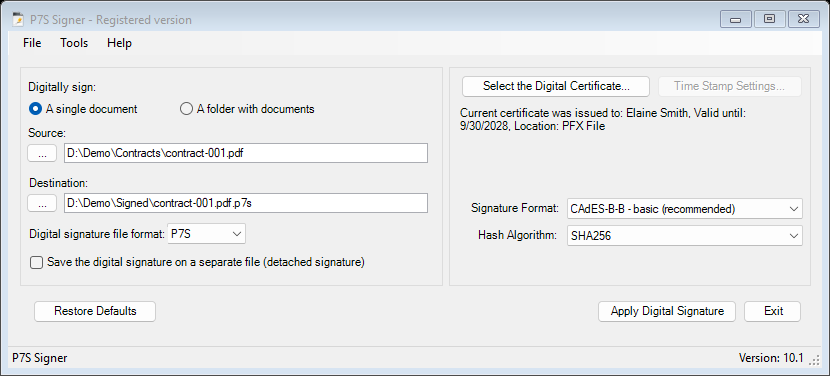Image resolution: width=830 pixels, height=376 pixels.
Task: Click Apply Digital Signature
Action: point(667,311)
